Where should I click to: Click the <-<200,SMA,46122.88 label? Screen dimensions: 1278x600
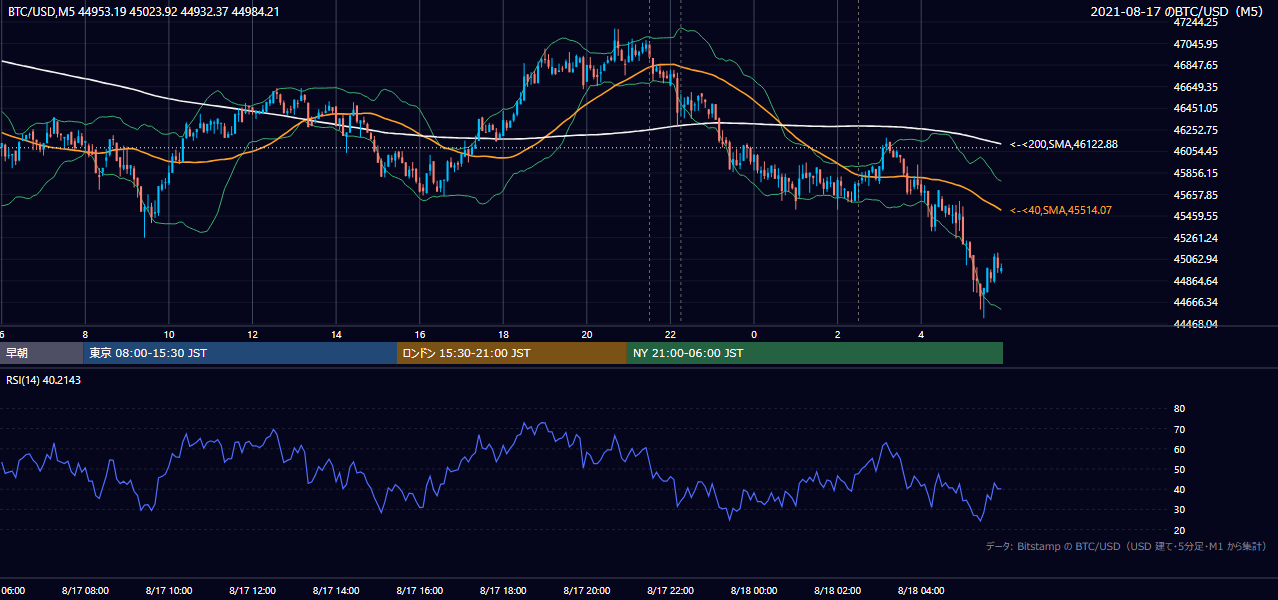click(1064, 145)
